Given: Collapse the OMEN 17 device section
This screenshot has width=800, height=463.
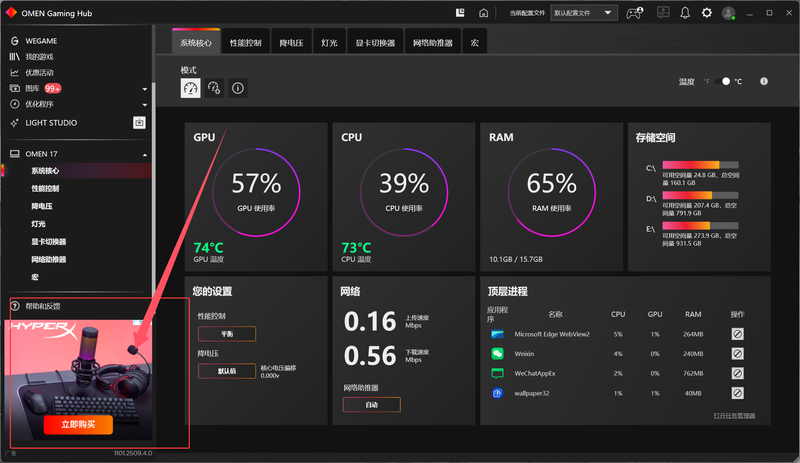Looking at the screenshot, I should click(x=145, y=155).
